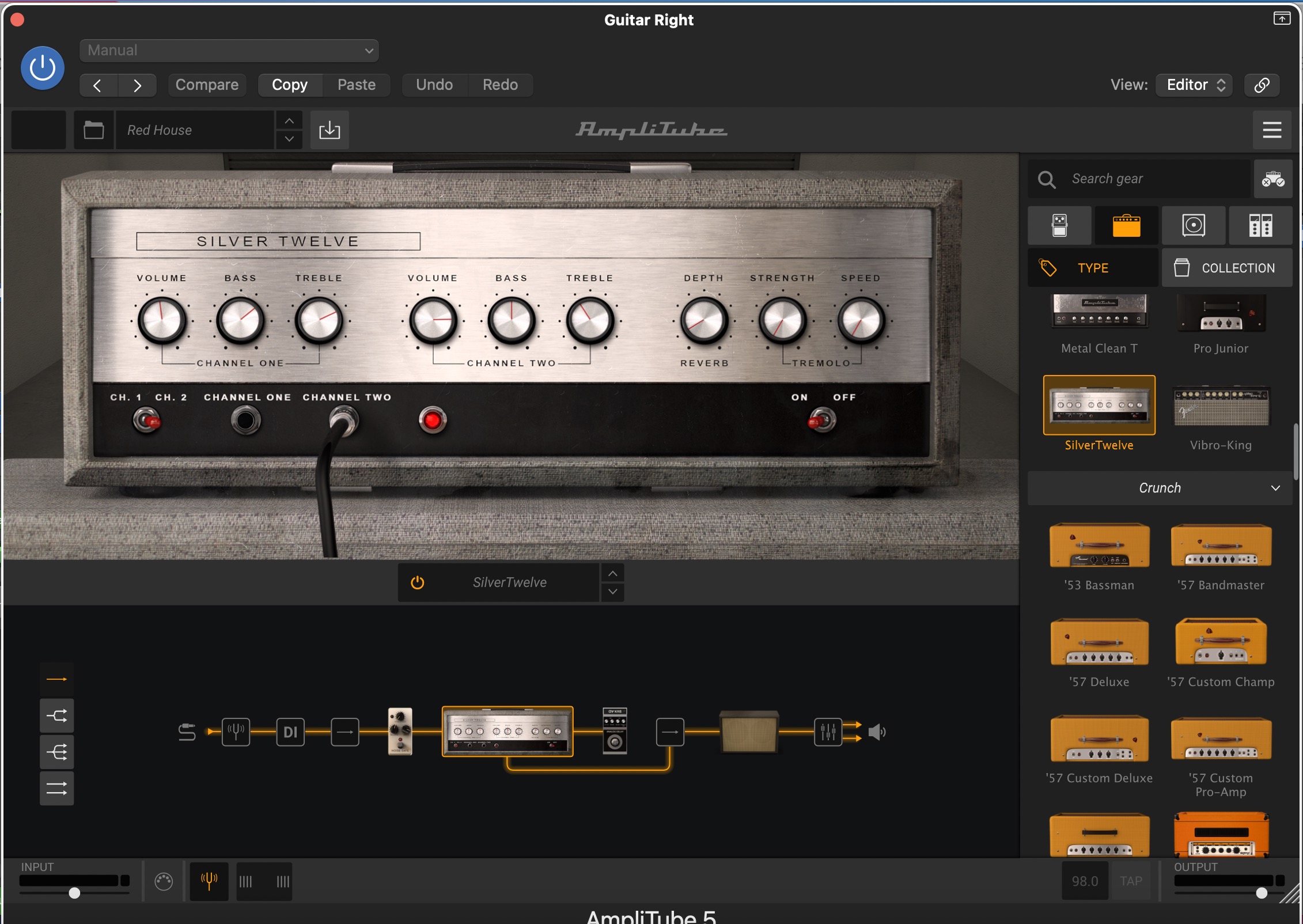Select the rack effects gear category

[x=1260, y=225]
